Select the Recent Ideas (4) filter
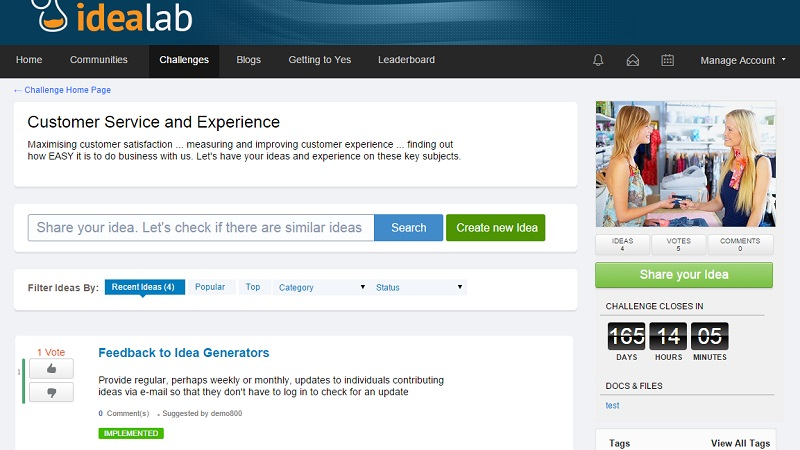The image size is (800, 450). [143, 287]
